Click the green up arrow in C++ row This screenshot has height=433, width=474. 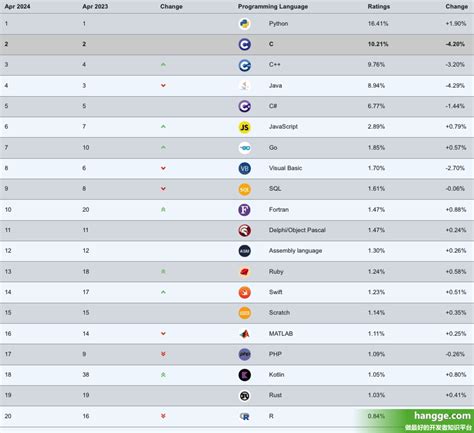tap(163, 65)
